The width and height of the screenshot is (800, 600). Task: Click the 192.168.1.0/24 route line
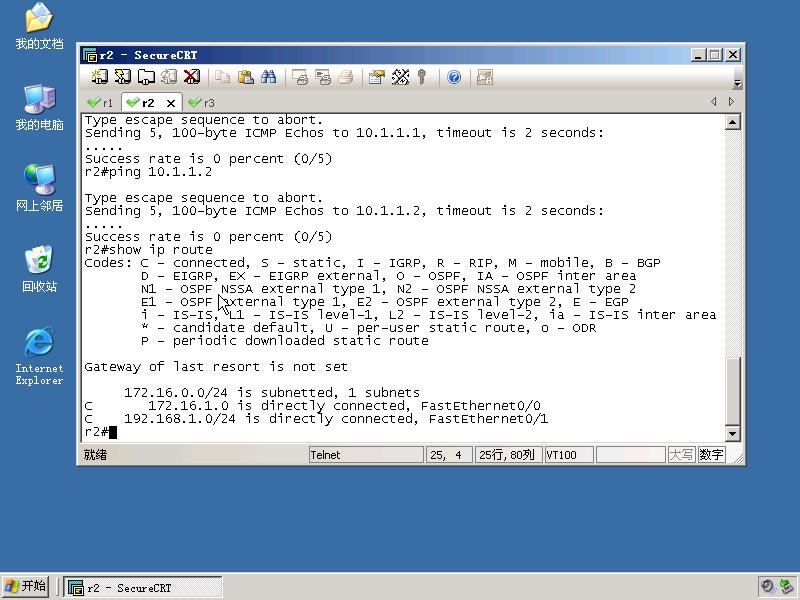tap(316, 419)
